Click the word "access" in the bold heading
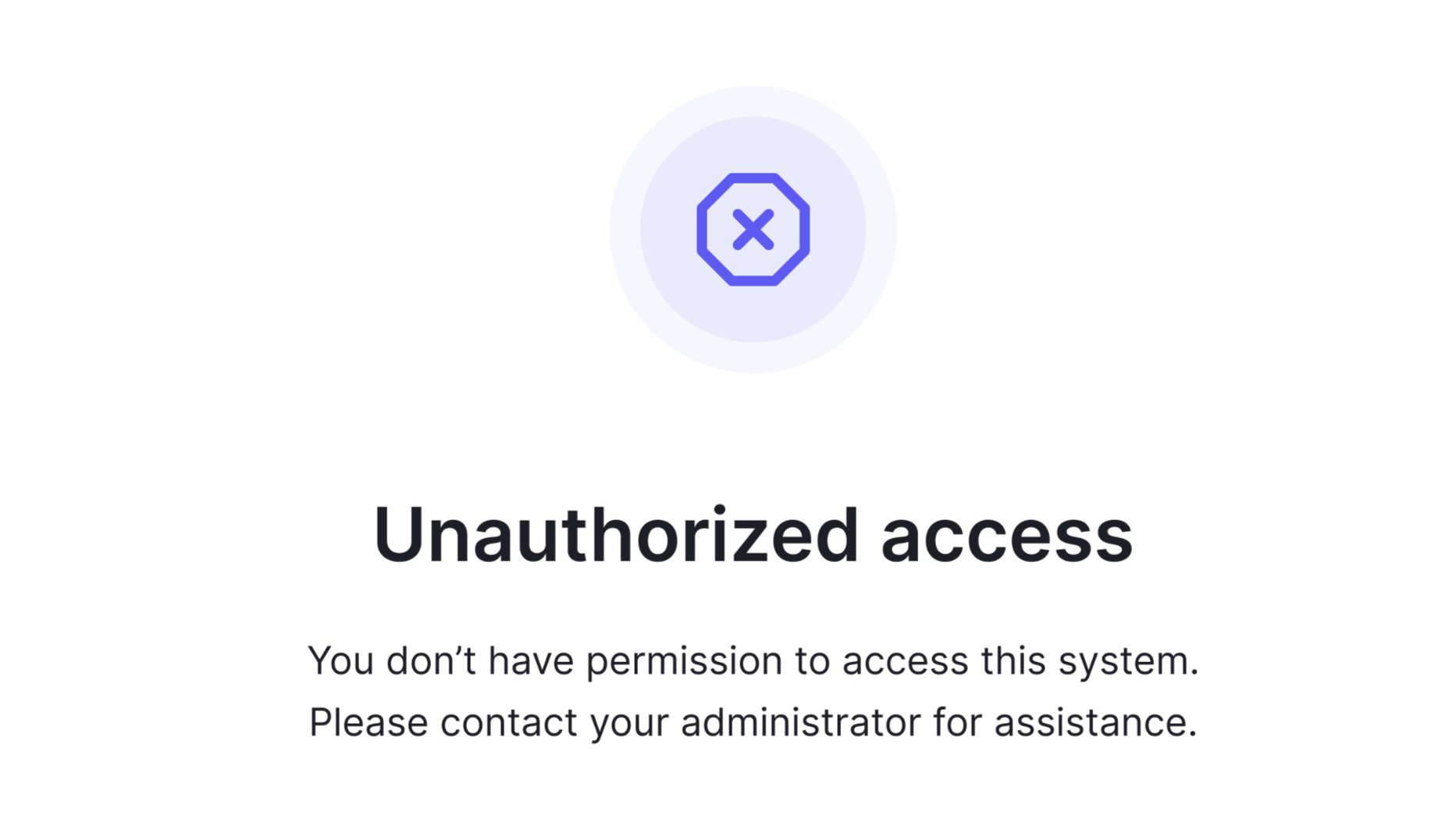The height and width of the screenshot is (840, 1449). pos(1007,539)
